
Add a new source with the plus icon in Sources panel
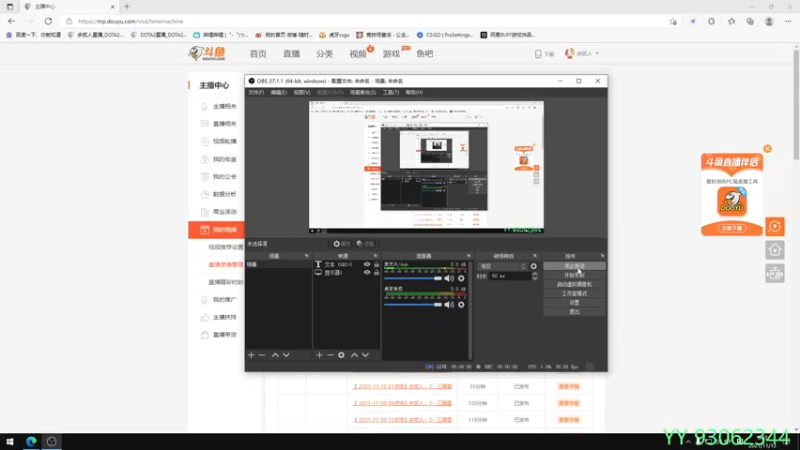319,355
